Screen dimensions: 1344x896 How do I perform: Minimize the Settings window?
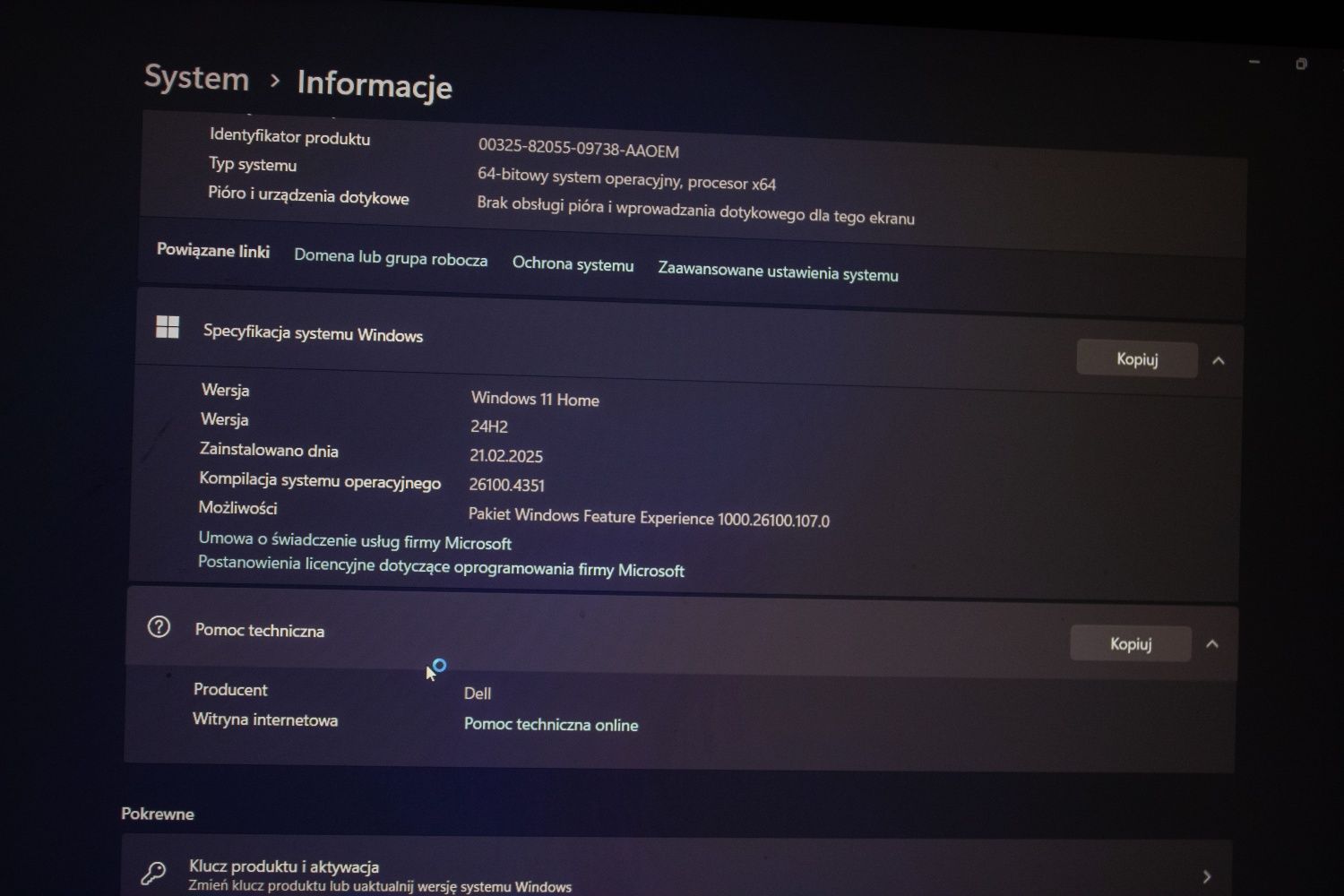1254,62
